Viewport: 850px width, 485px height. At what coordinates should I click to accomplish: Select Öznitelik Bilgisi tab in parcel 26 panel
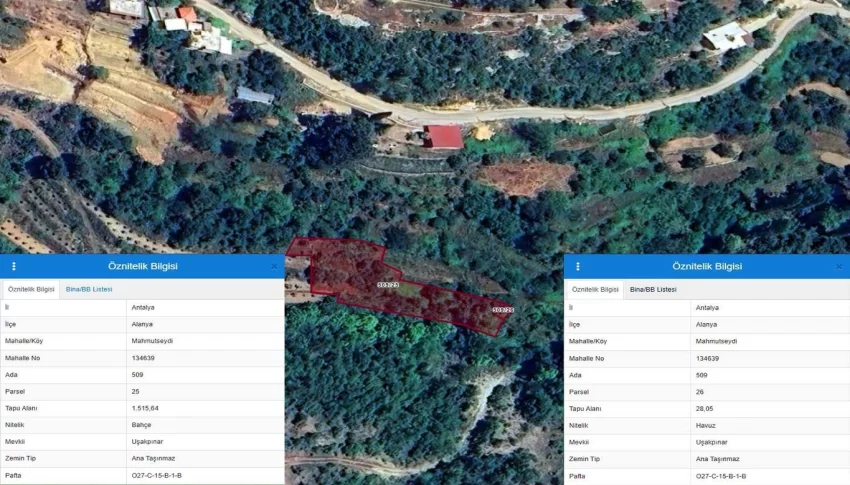595,289
